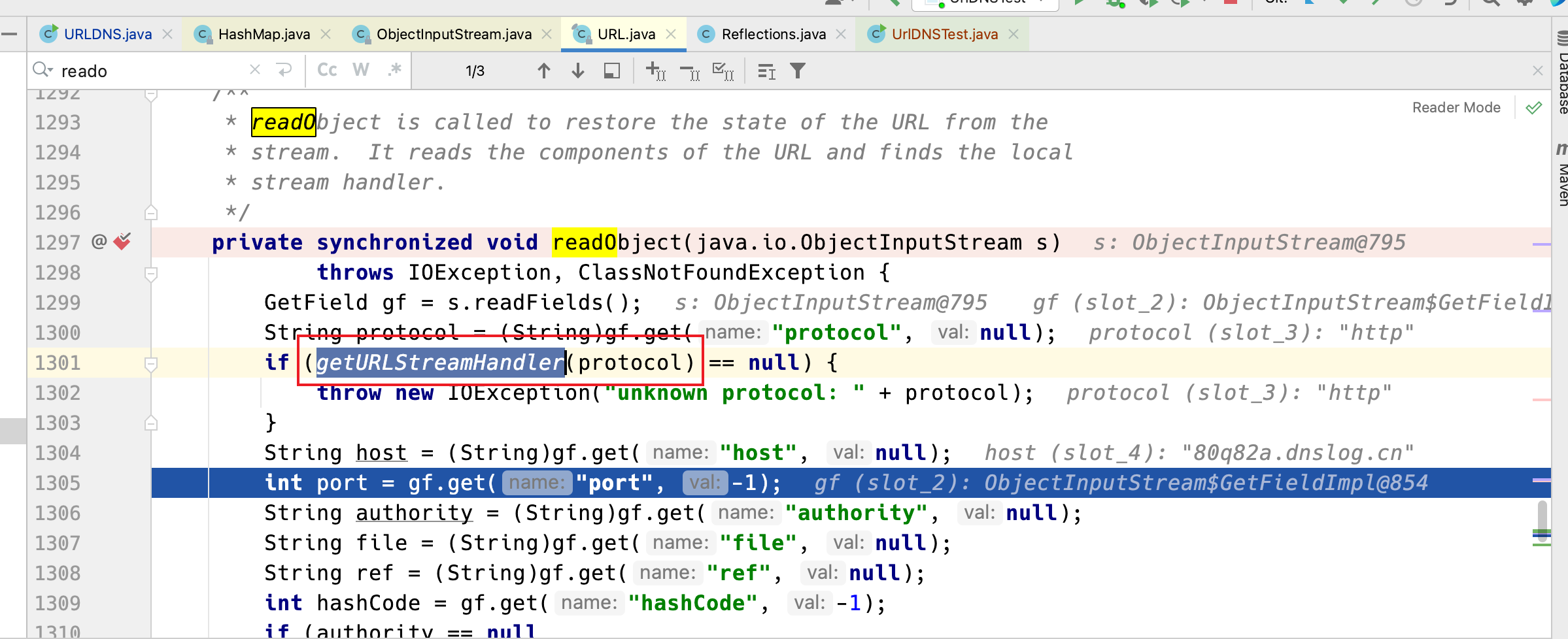
Task: Click inline debug value "80q82a.dnslog.cn"
Action: [x=1298, y=453]
